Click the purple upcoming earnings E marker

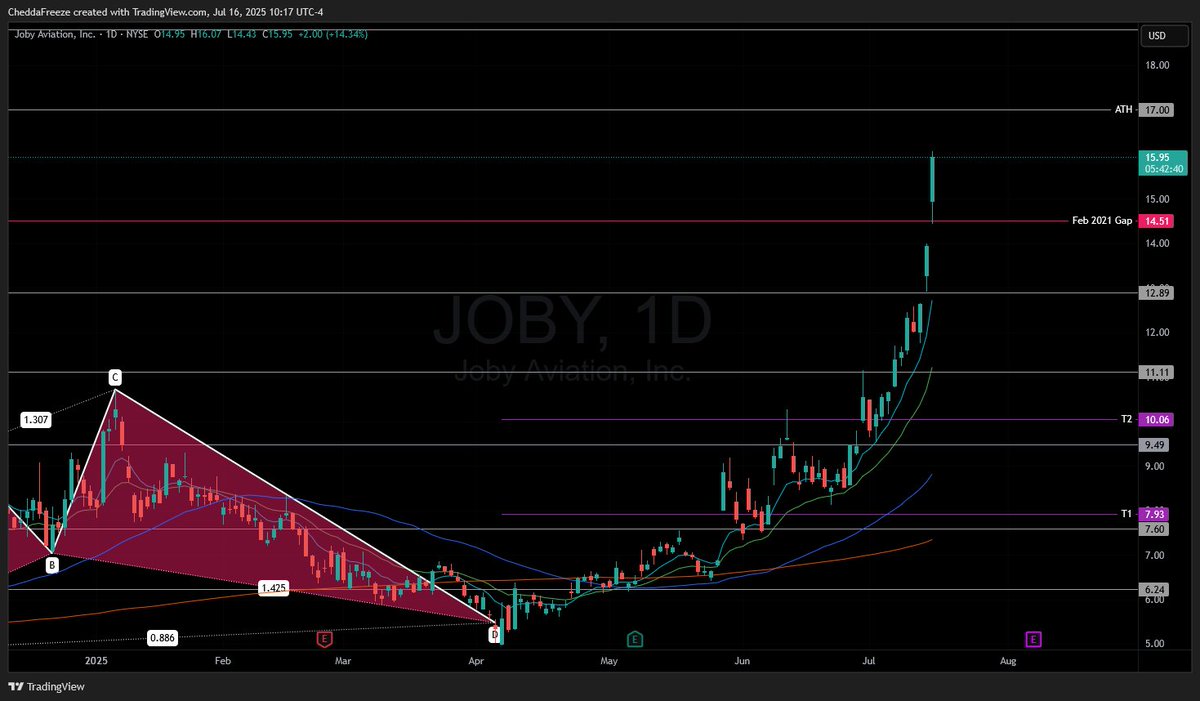click(1033, 638)
